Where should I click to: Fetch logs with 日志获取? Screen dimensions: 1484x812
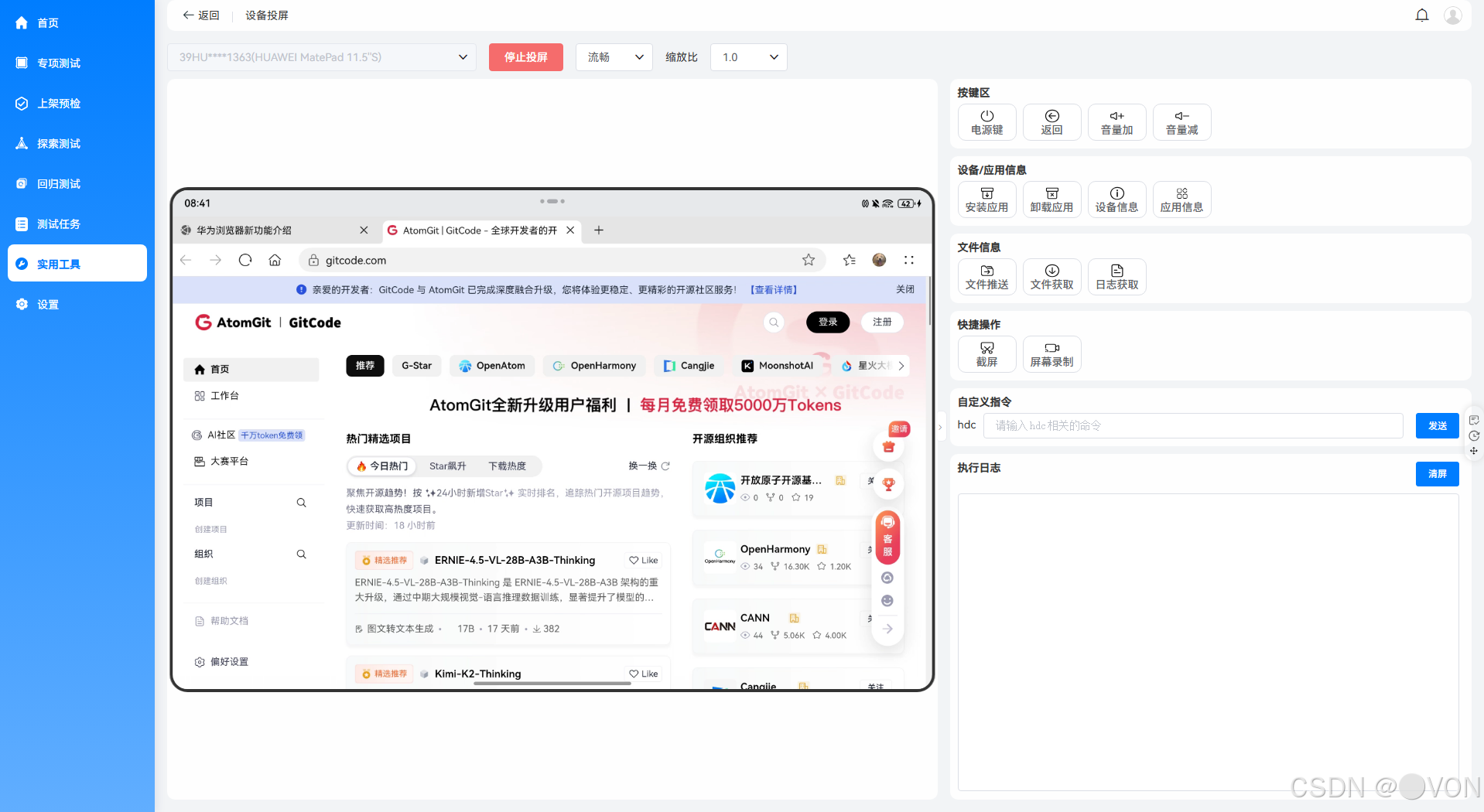(x=1116, y=276)
